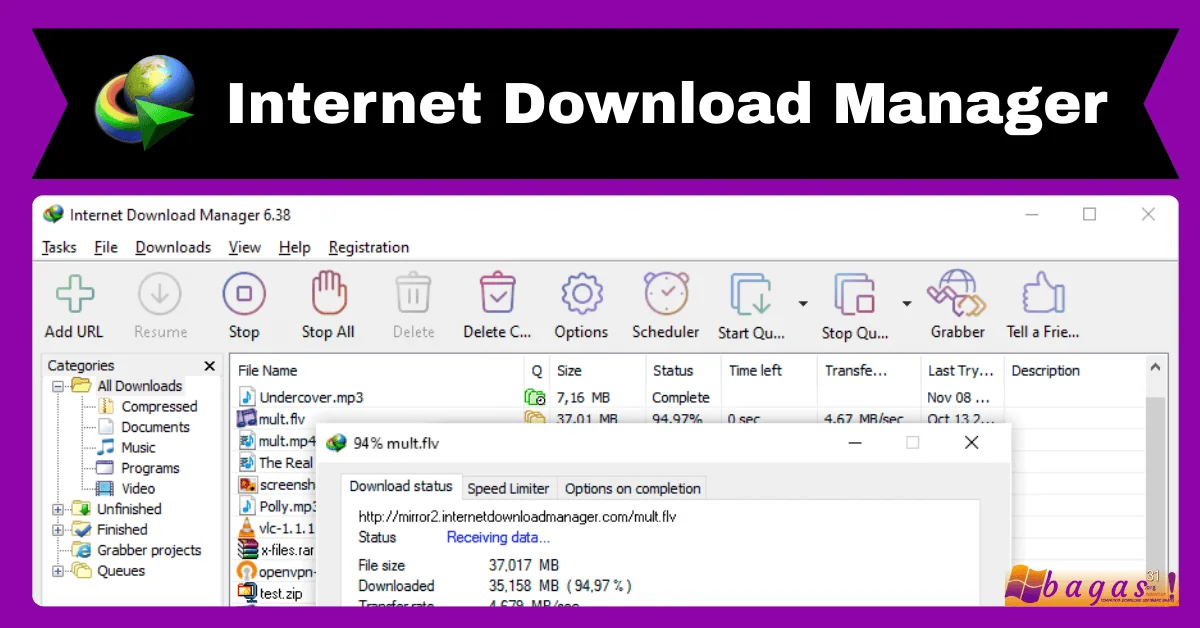
Task: Close the Categories panel
Action: click(x=210, y=365)
